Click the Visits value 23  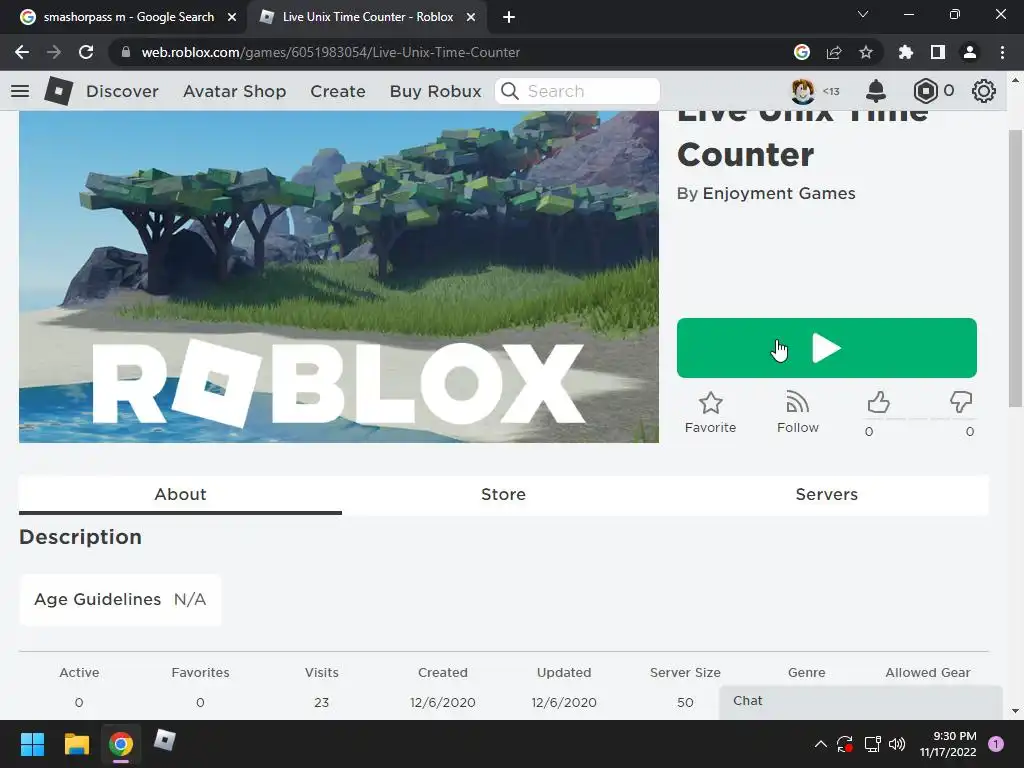321,703
